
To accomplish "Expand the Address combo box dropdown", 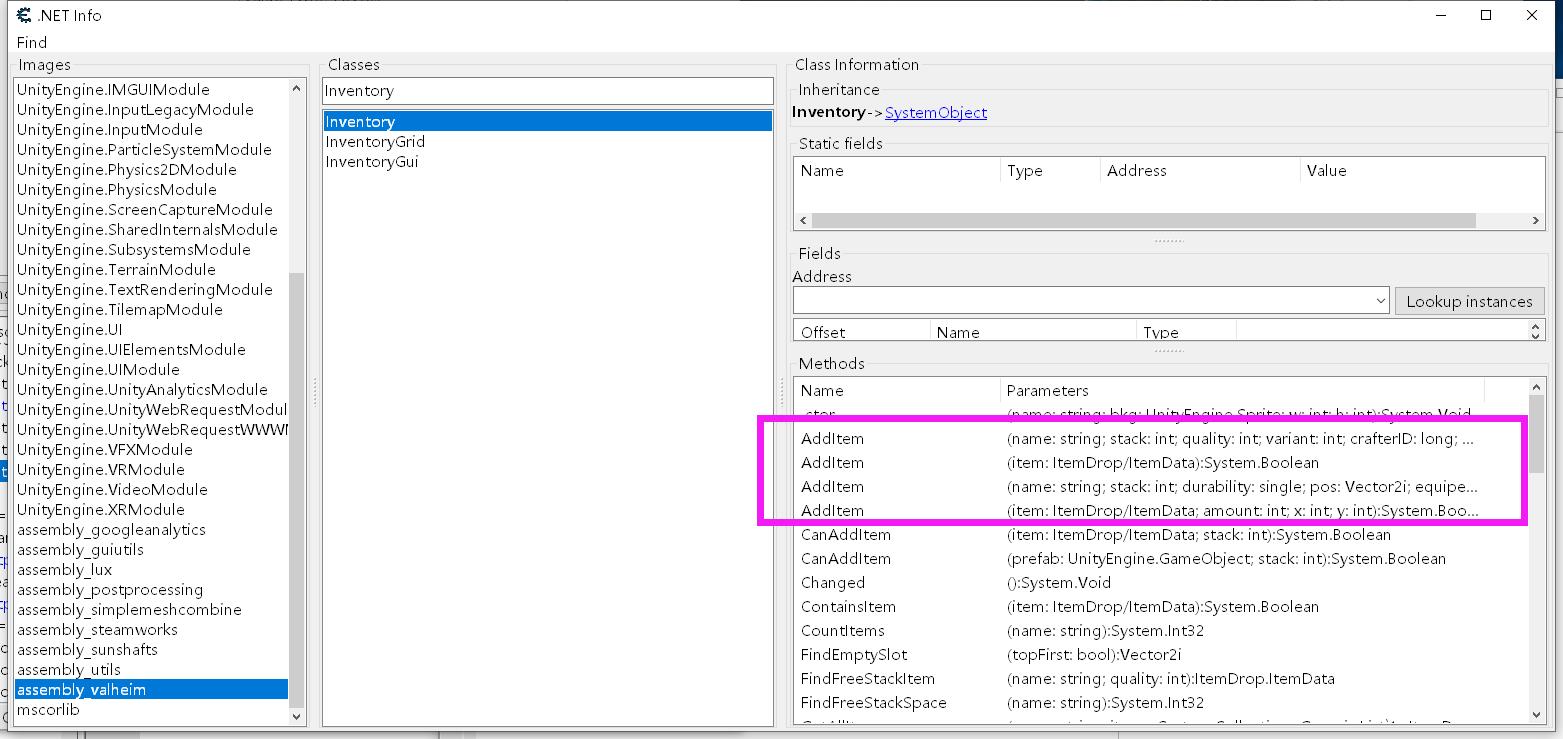I will click(1380, 301).
